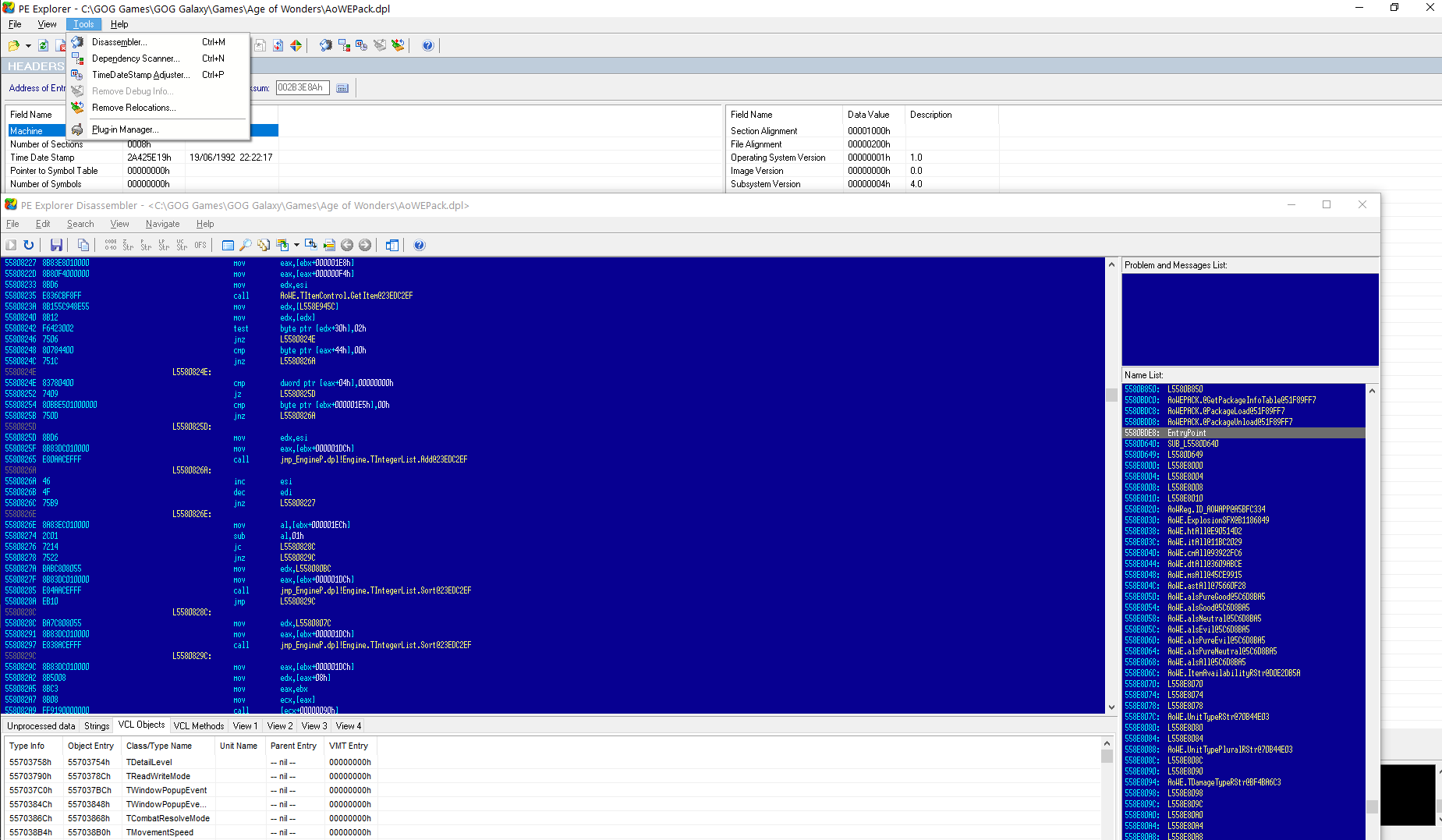Viewport: 1442px width, 840px height.
Task: Click the OFS toolbar button
Action: point(200,245)
